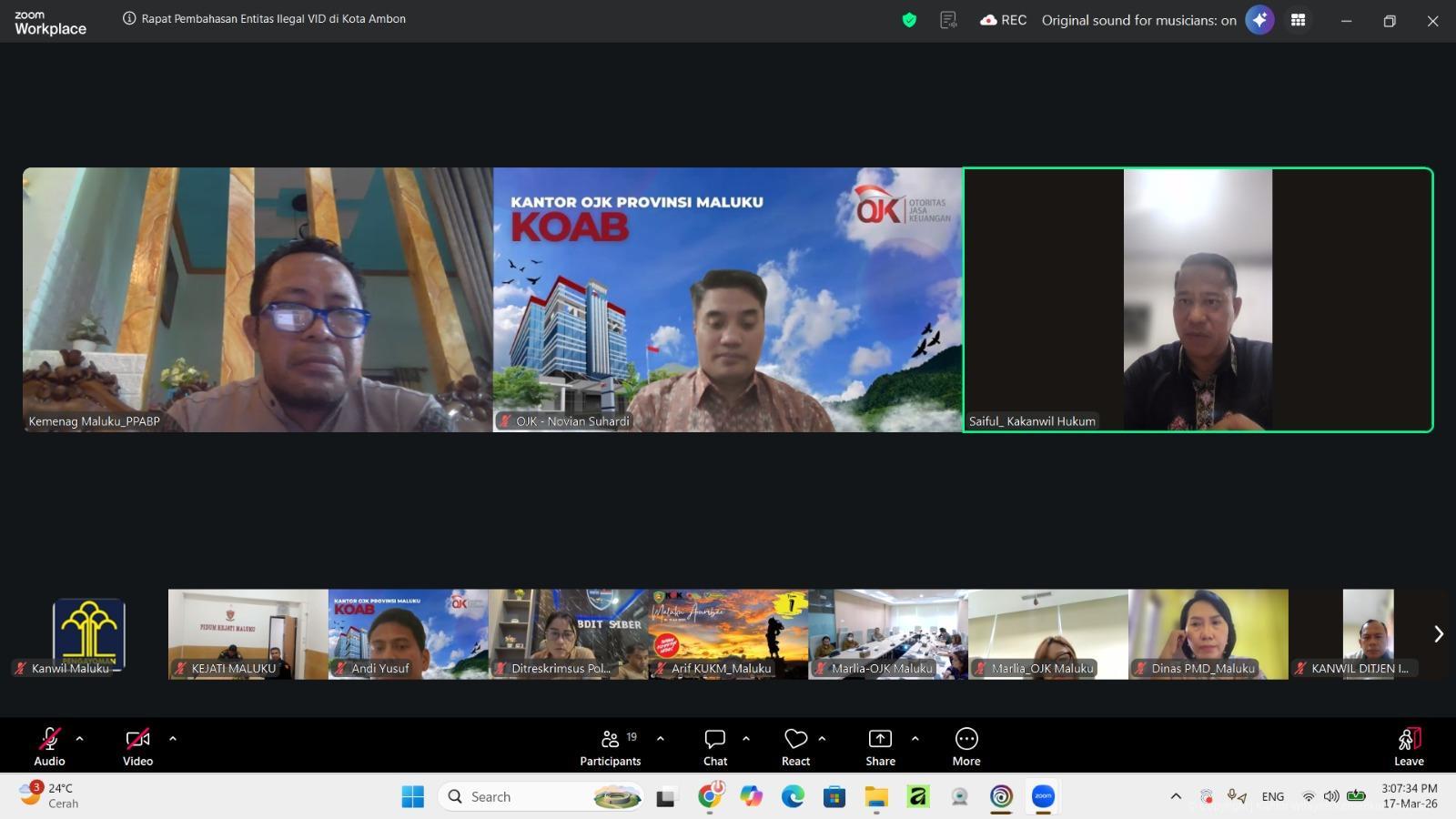Open the Chat panel

[715, 746]
